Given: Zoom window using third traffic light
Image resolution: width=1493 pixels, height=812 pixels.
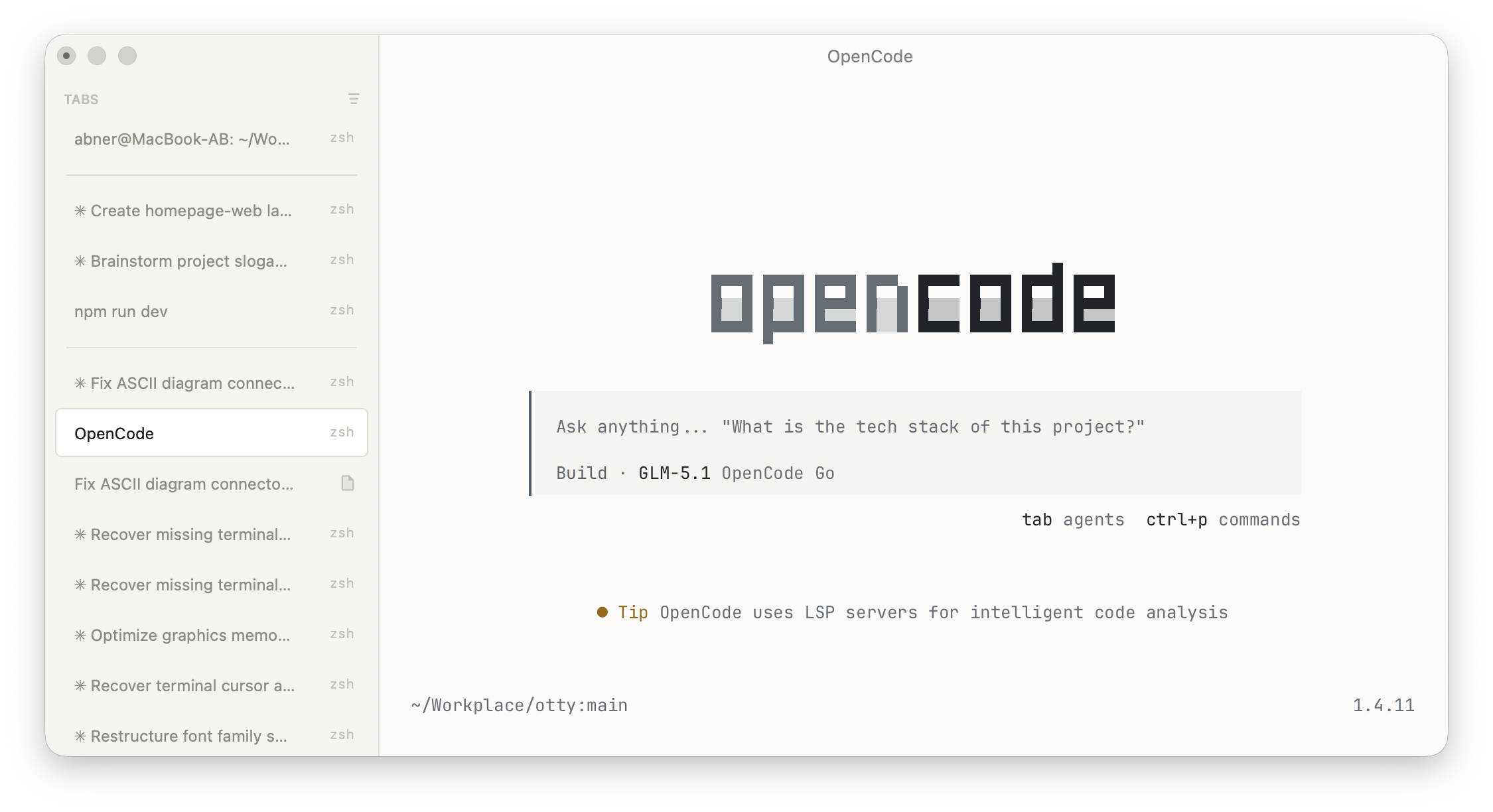Looking at the screenshot, I should pos(127,56).
